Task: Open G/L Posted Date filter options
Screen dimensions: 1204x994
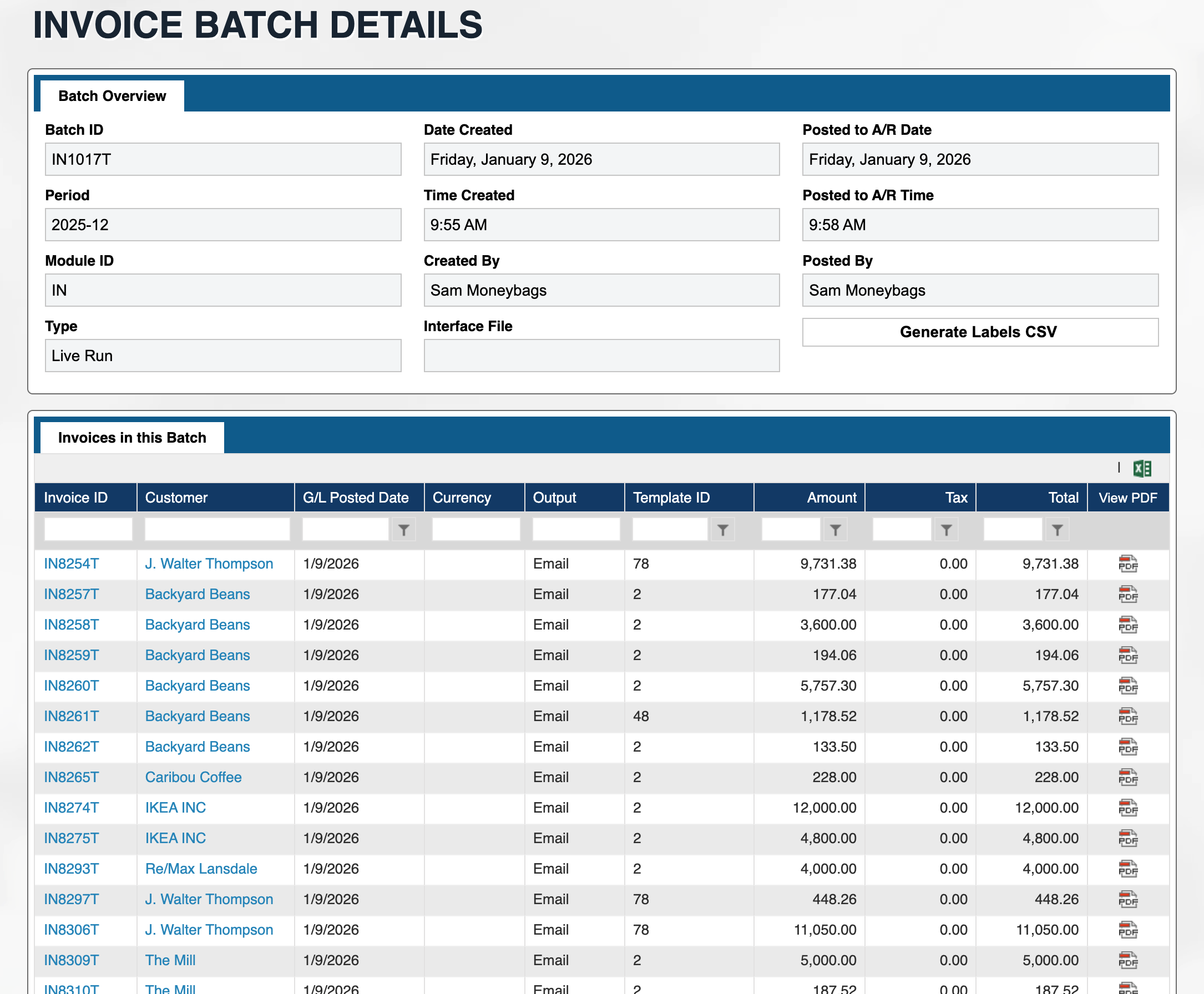Action: (404, 530)
